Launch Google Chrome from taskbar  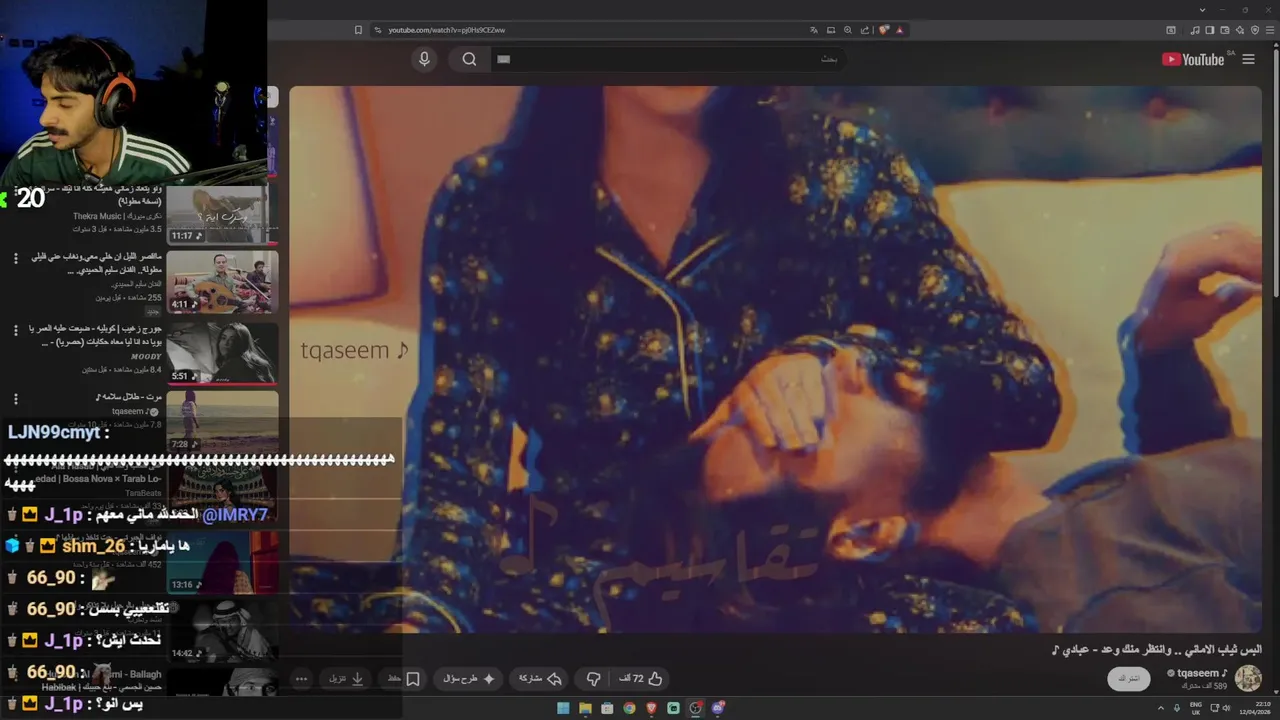click(629, 708)
